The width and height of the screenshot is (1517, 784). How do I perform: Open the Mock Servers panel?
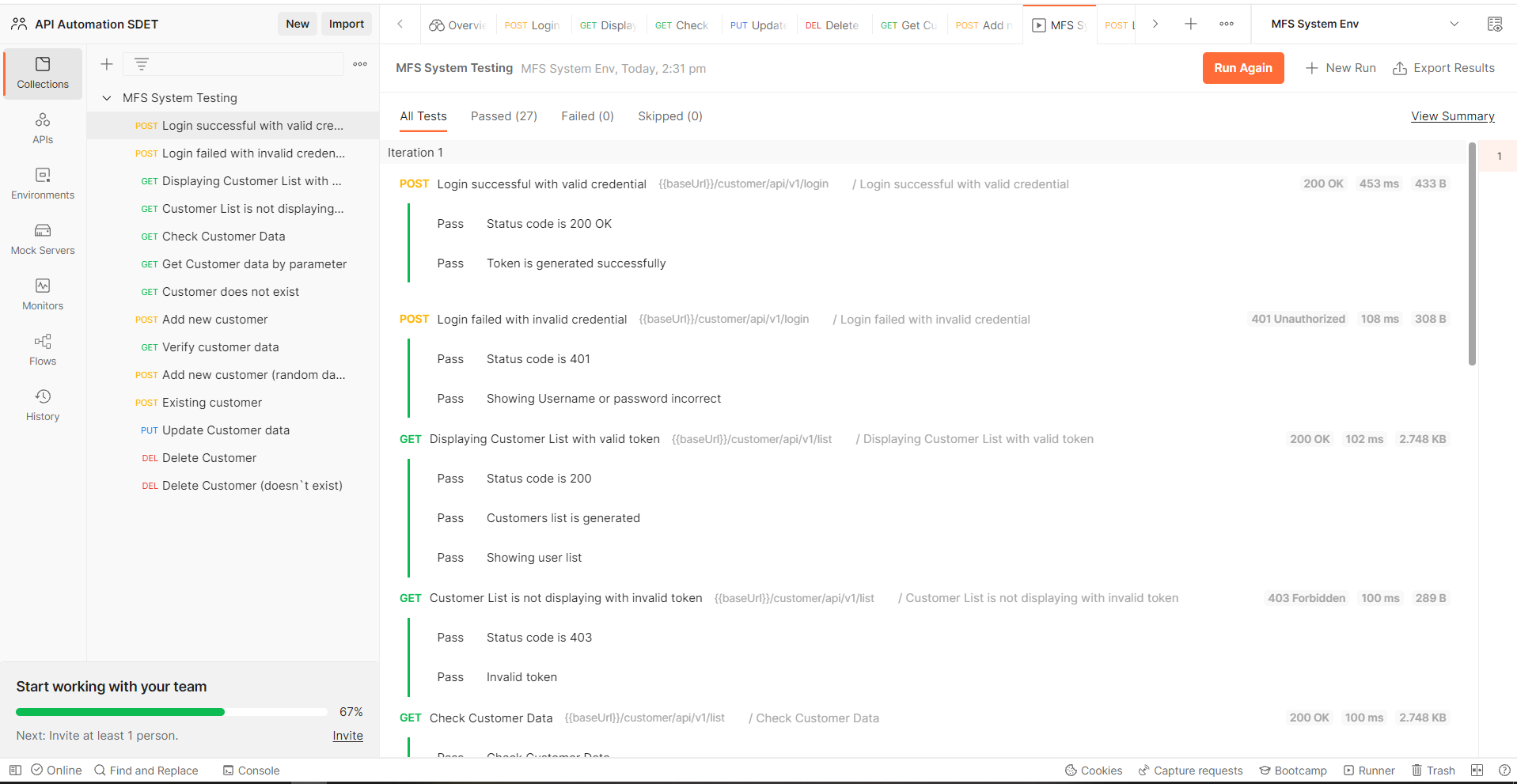pyautogui.click(x=42, y=237)
